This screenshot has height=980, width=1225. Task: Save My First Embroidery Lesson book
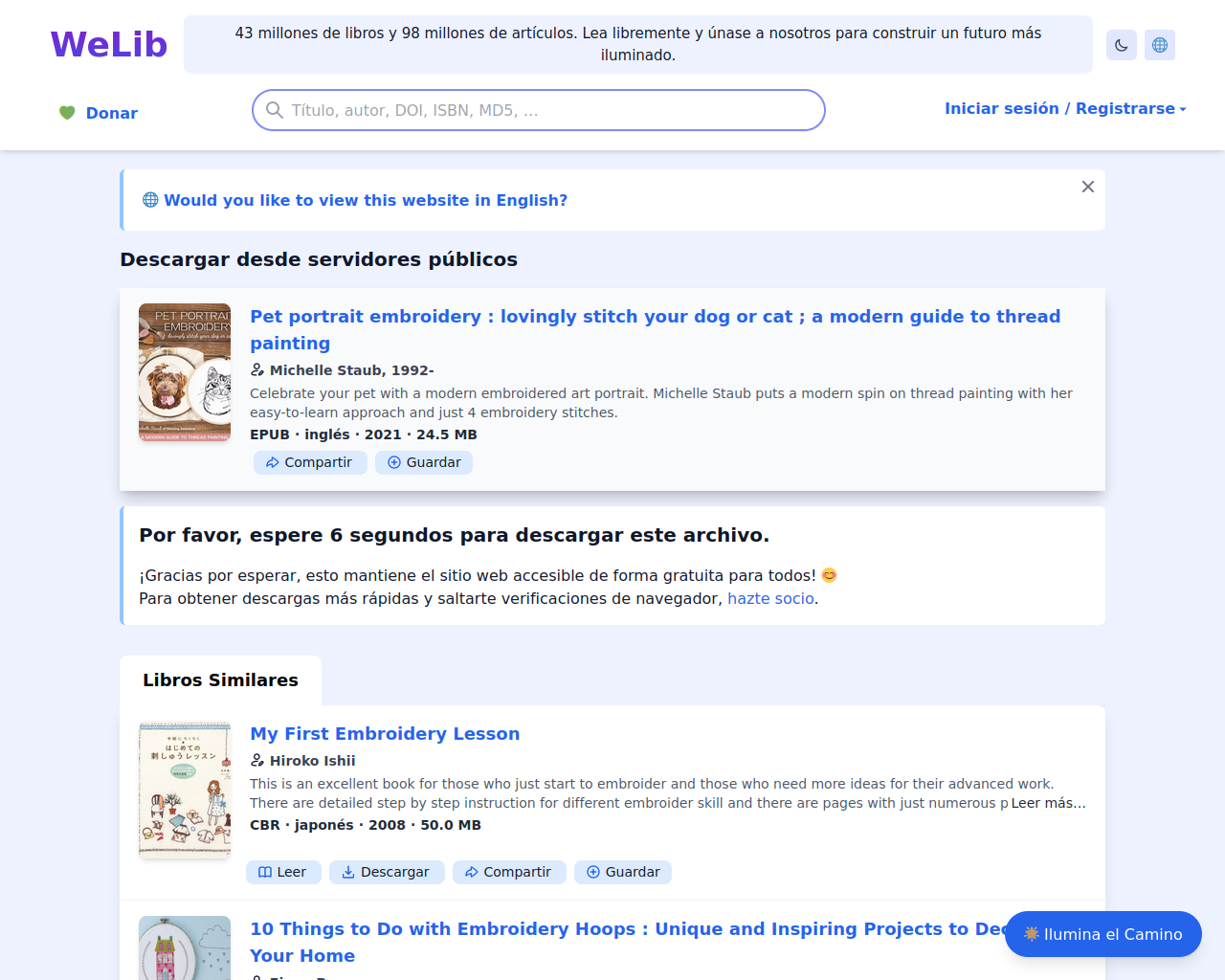pyautogui.click(x=623, y=872)
